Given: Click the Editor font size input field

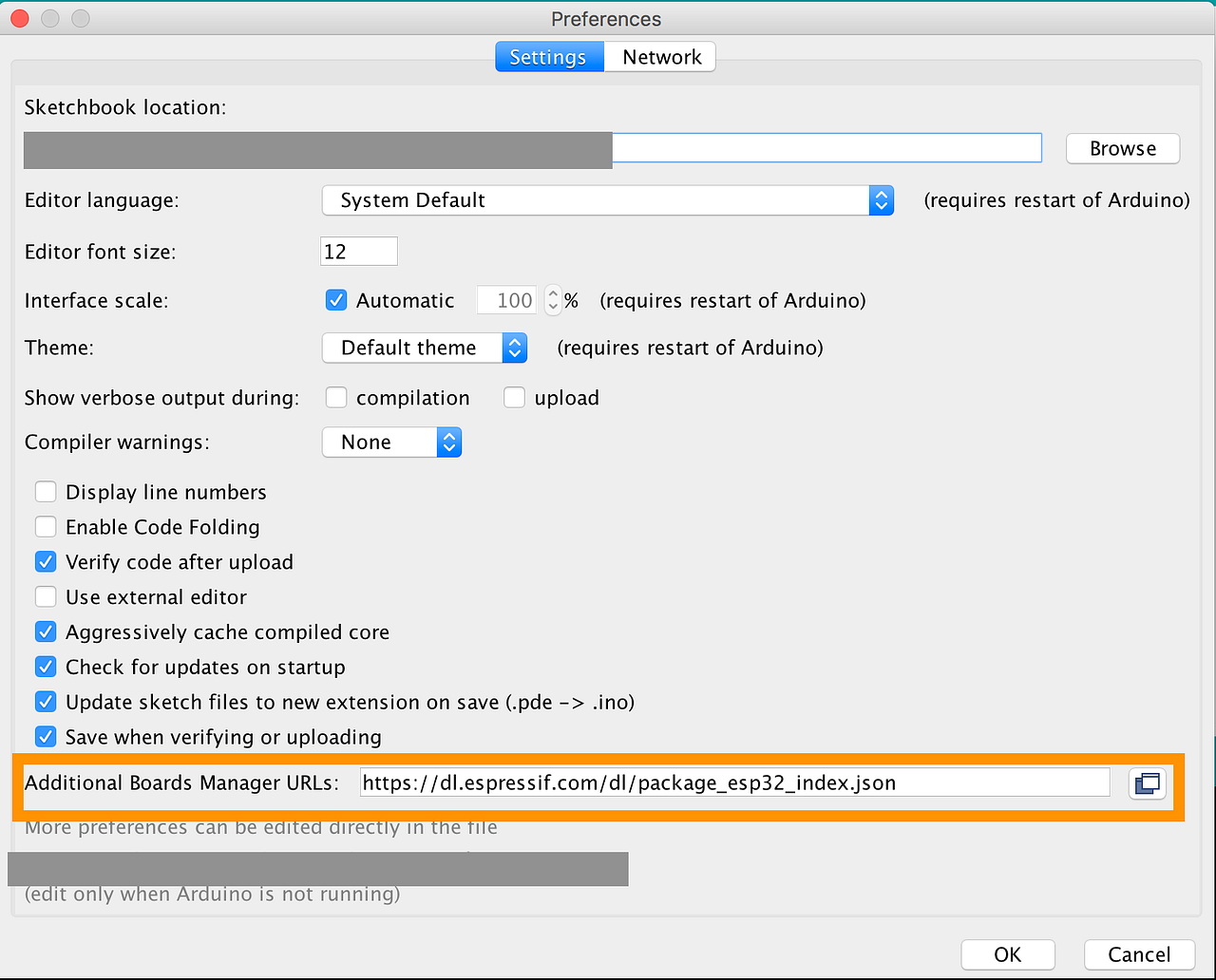Looking at the screenshot, I should coord(358,251).
